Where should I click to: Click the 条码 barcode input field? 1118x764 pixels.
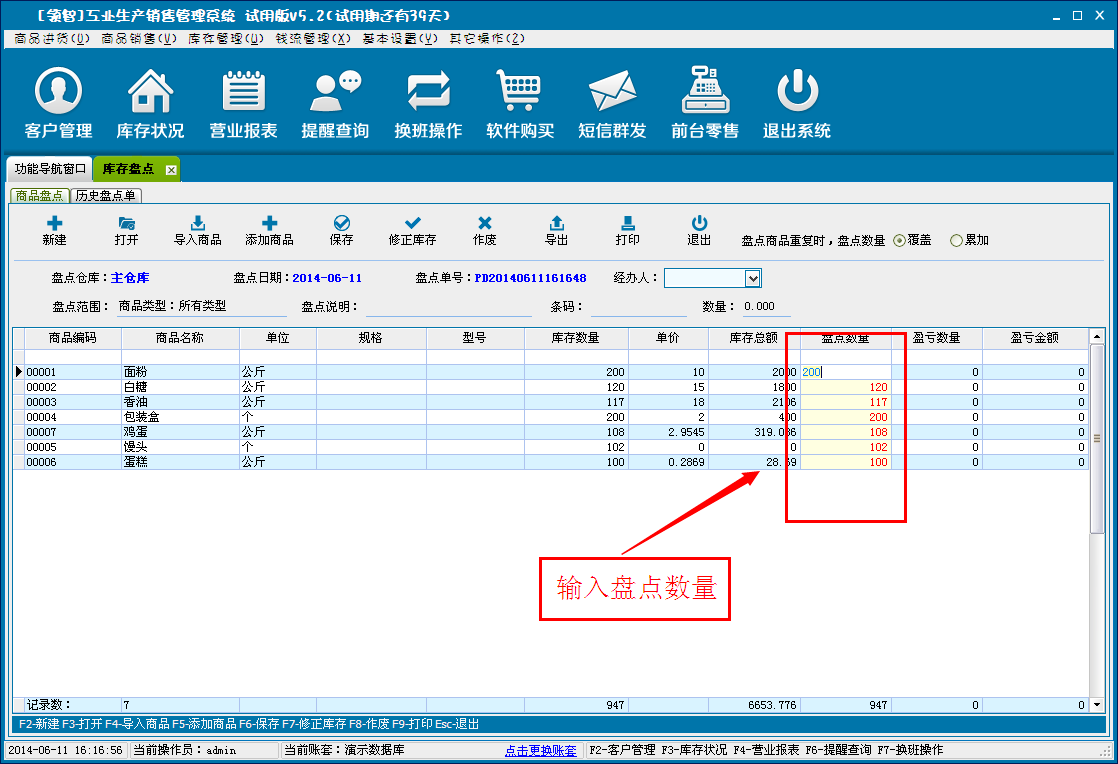[638, 307]
